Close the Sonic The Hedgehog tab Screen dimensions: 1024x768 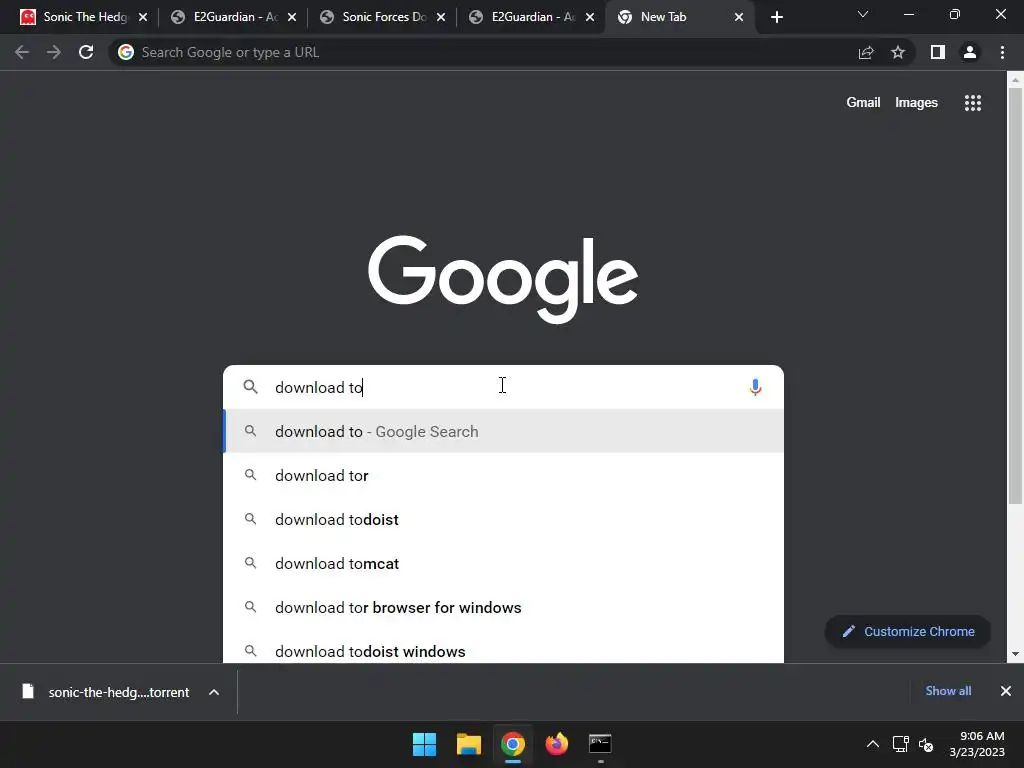tap(143, 17)
